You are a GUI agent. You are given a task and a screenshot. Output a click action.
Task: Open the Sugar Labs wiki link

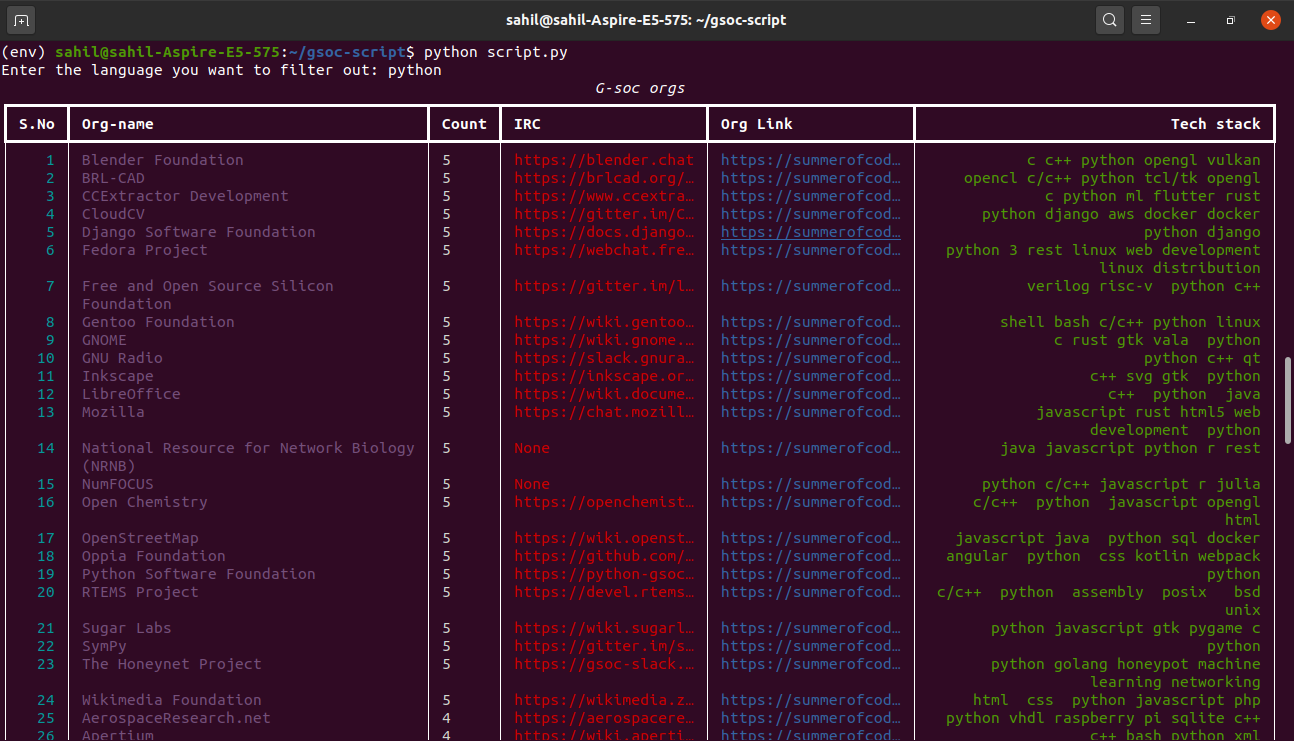click(604, 628)
